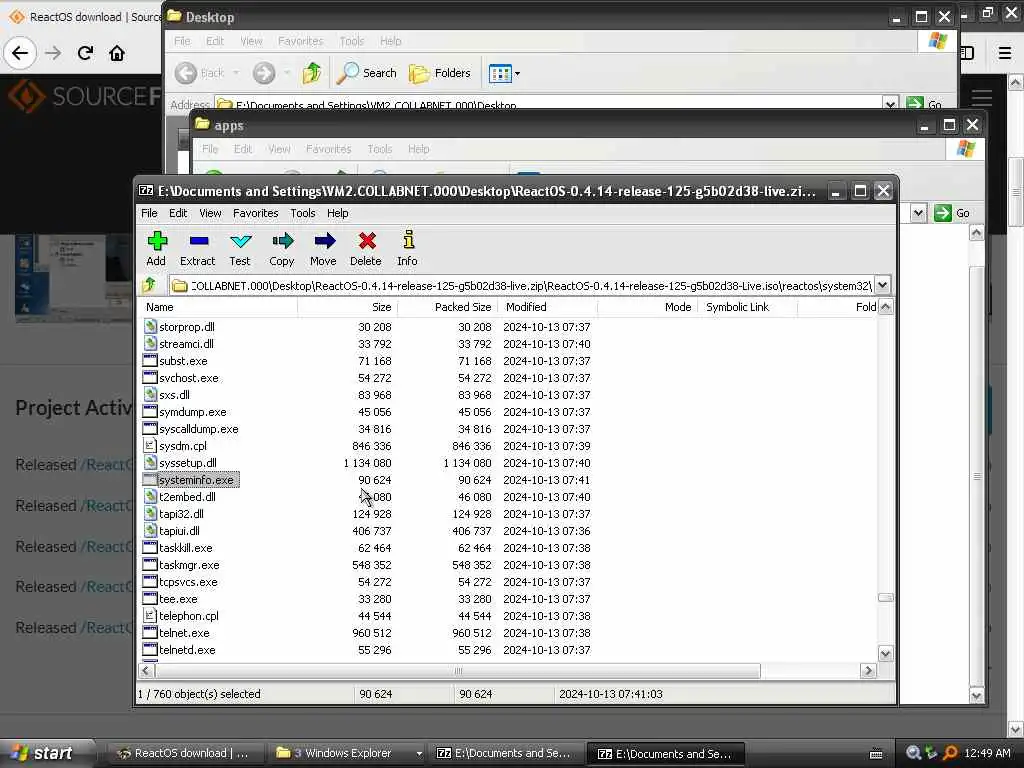Select the taskmgr.exe file icon
Viewport: 1024px width, 768px height.
(x=150, y=564)
